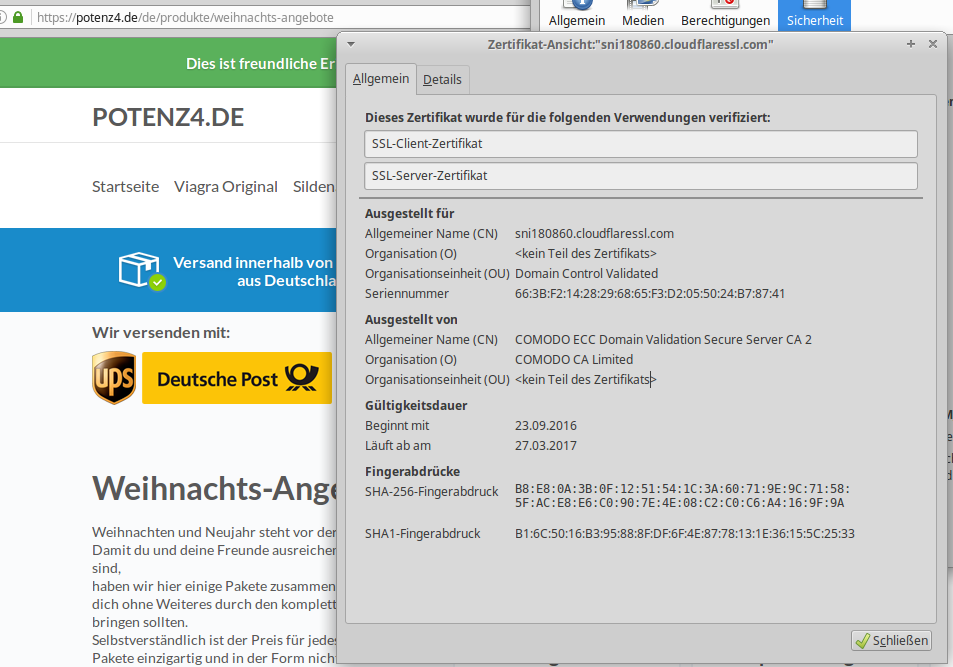Screen dimensions: 953x667
Task: Open the Viagra Original menu link
Action: [x=226, y=187]
